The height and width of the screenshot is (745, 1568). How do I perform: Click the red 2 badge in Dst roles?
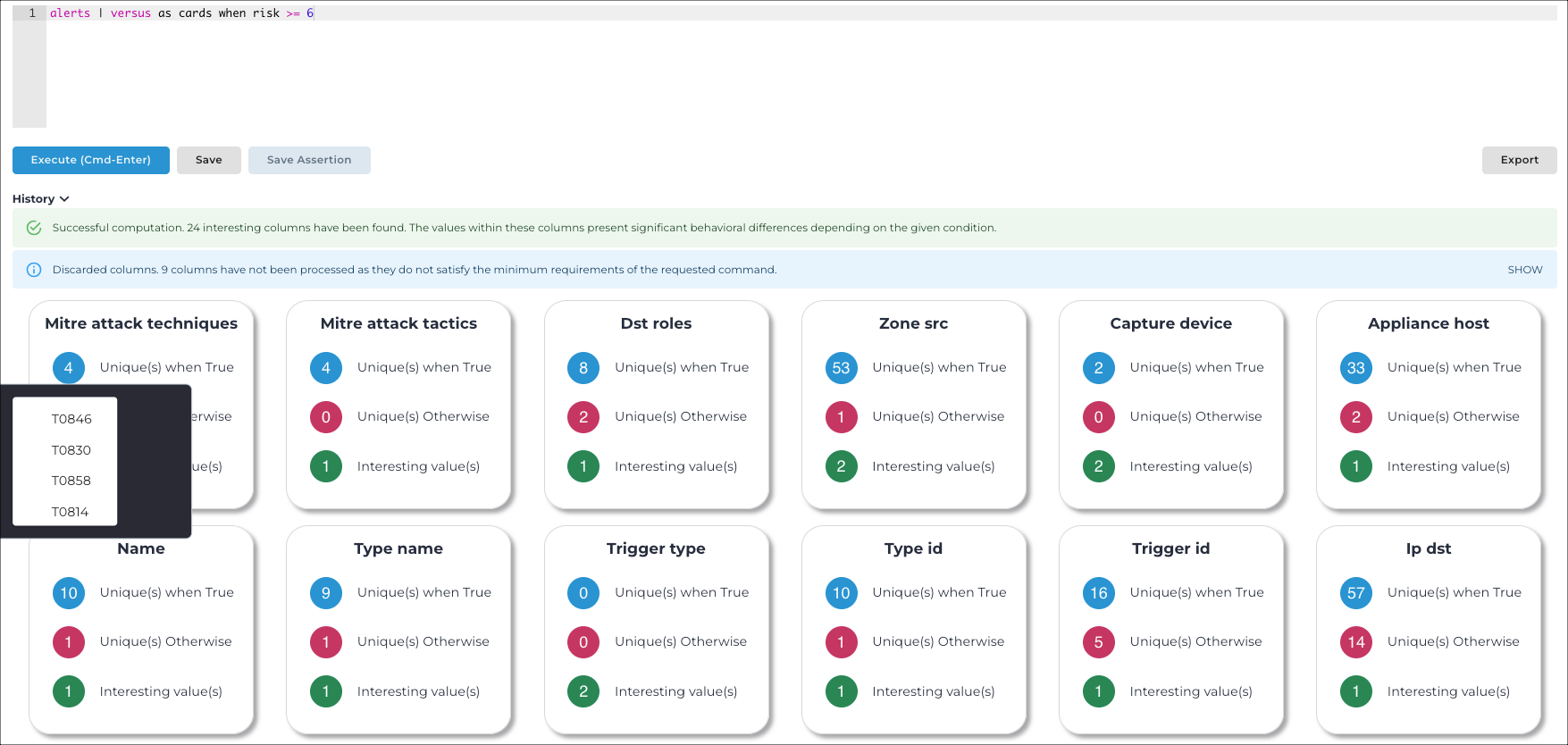tap(583, 417)
